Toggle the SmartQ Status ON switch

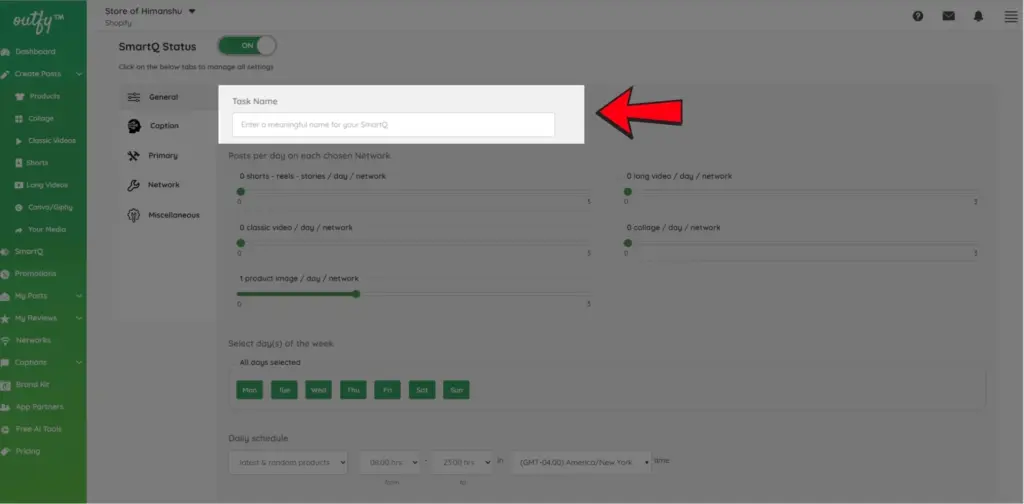tap(247, 46)
